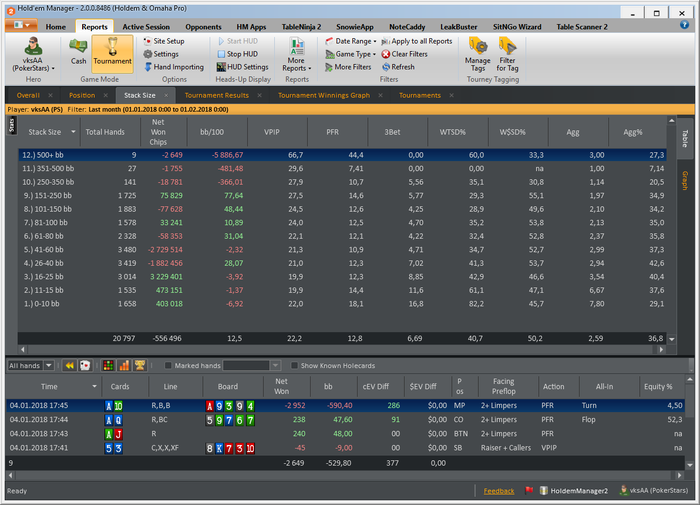Click the red flag in status bar
The image size is (700, 505).
coord(529,491)
